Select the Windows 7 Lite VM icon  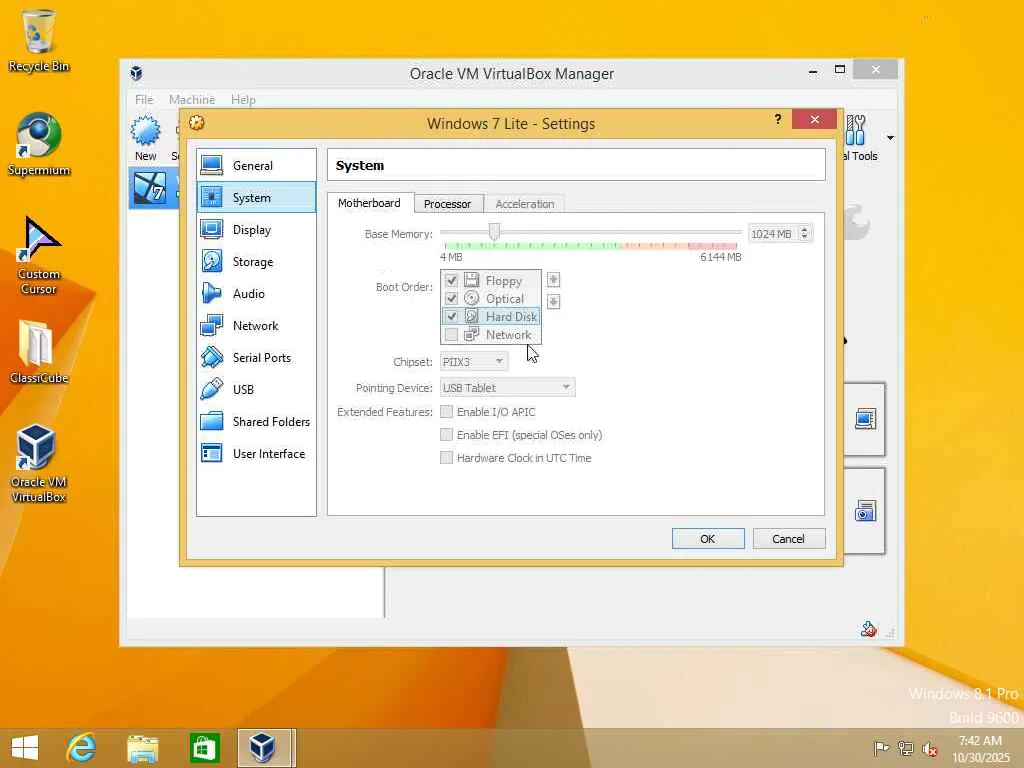point(150,188)
